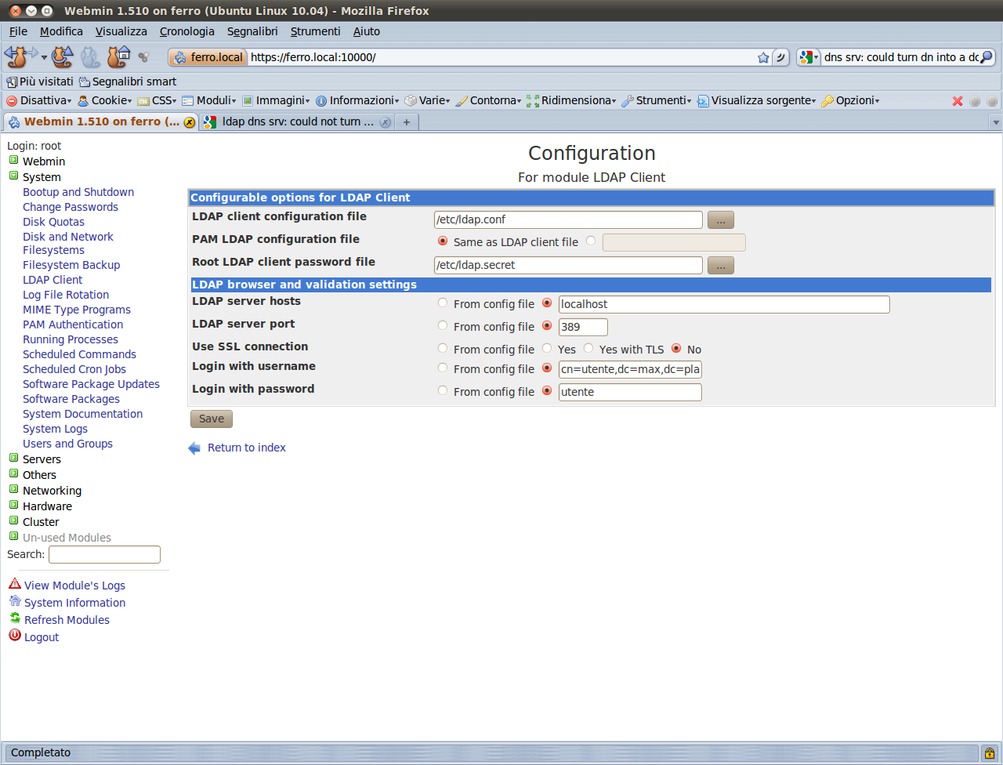Open the Cronologia menu

coord(187,31)
